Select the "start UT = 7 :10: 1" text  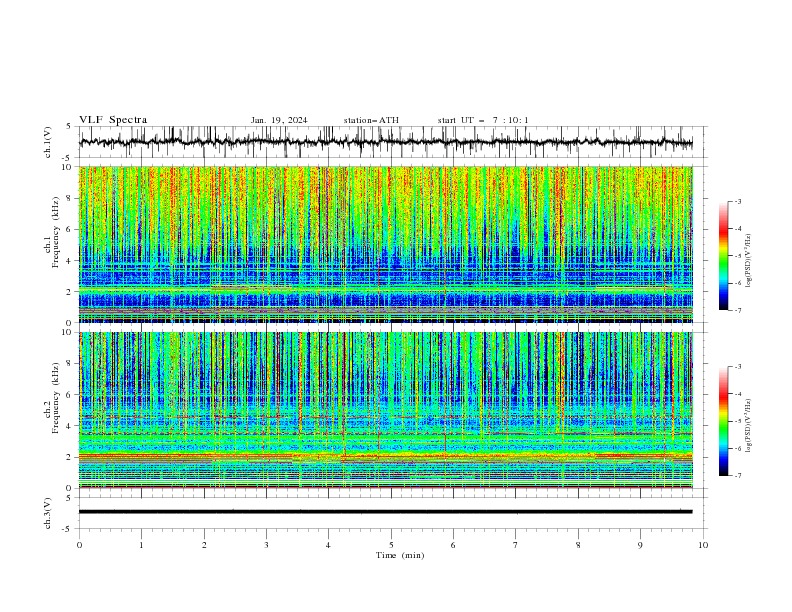coord(483,120)
